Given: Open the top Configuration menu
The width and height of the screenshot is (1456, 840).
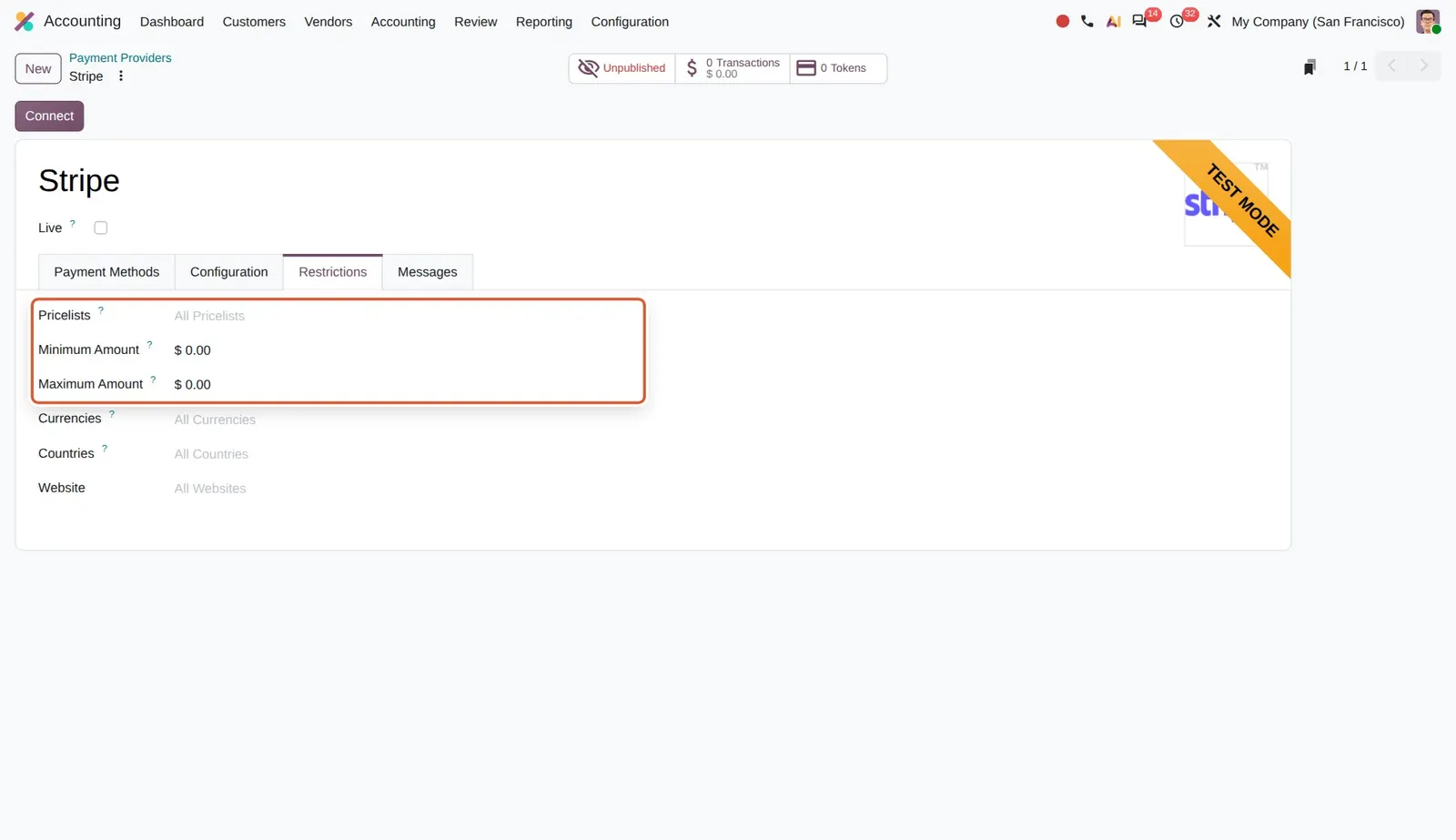Looking at the screenshot, I should point(630,22).
